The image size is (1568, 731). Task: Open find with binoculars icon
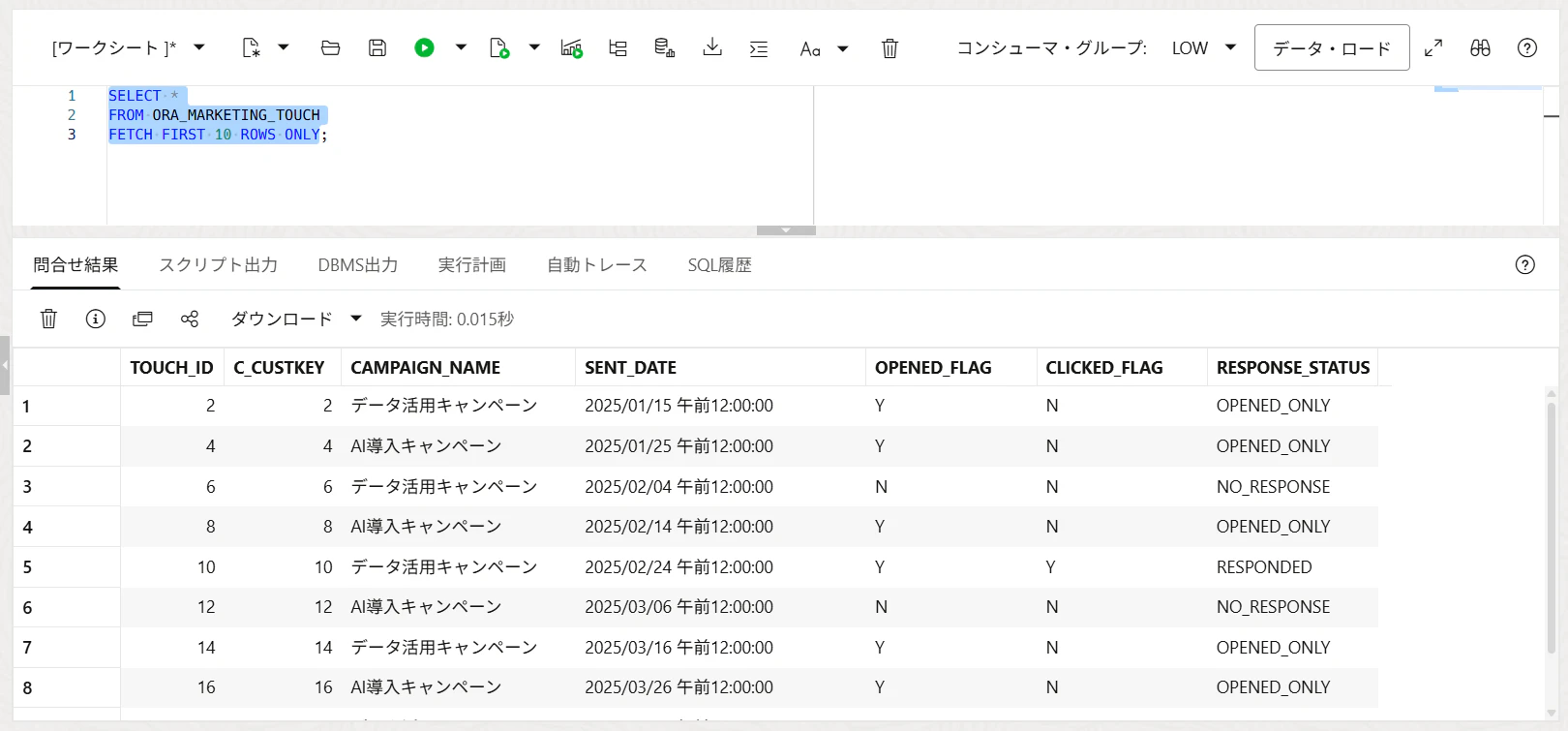pos(1480,47)
